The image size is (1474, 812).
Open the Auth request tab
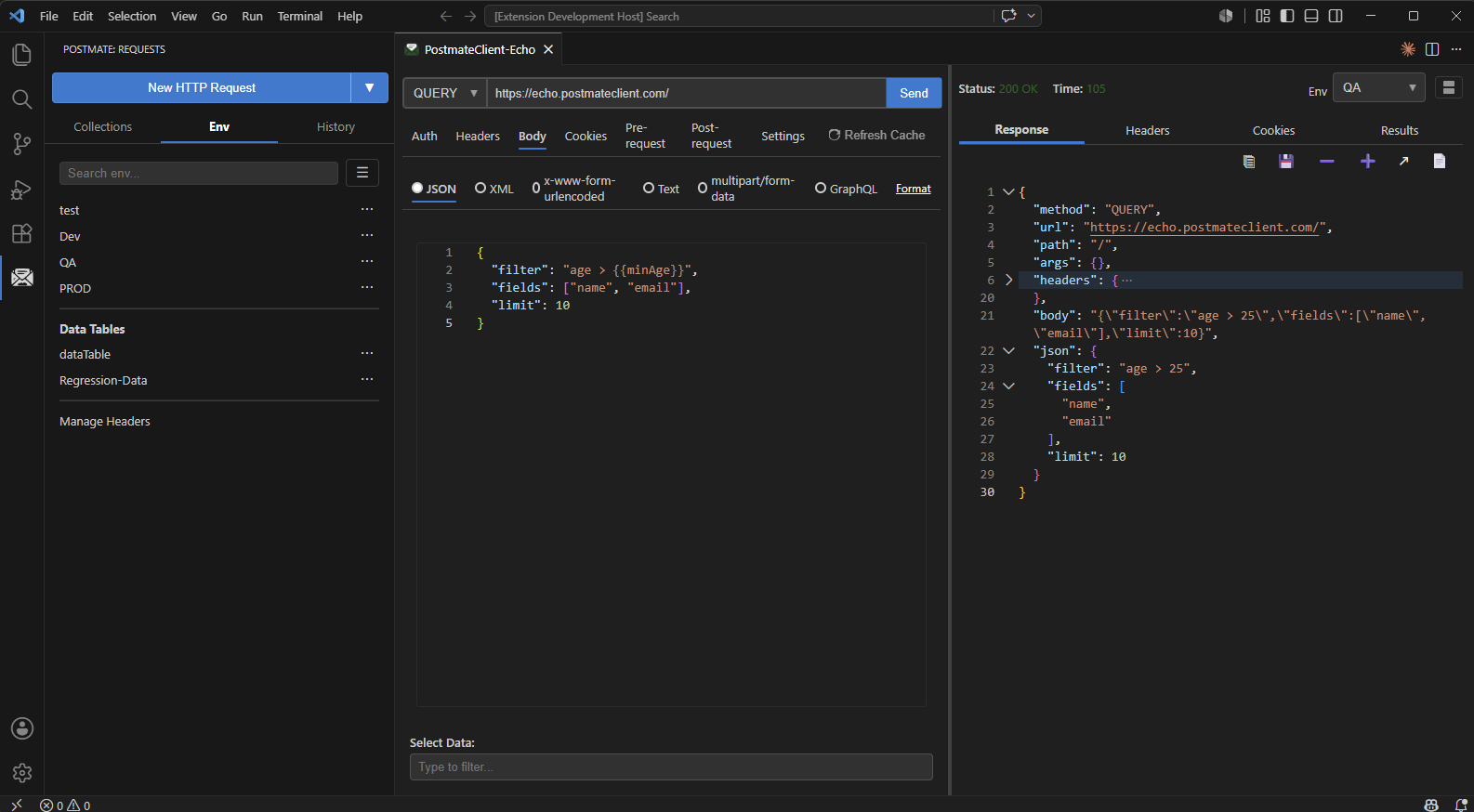point(425,136)
